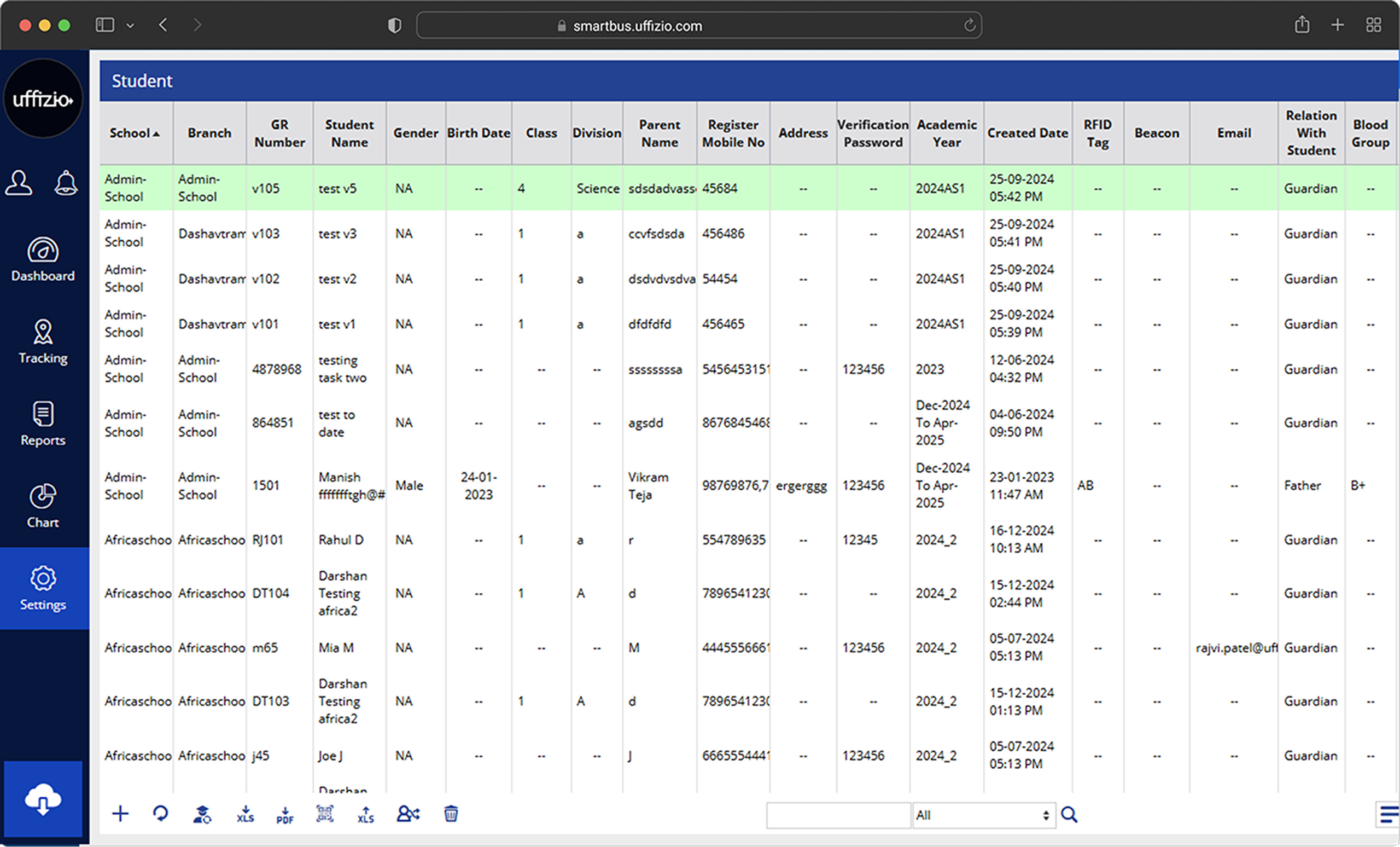1400x847 pixels.
Task: Go to Reports in the sidebar
Action: click(43, 424)
